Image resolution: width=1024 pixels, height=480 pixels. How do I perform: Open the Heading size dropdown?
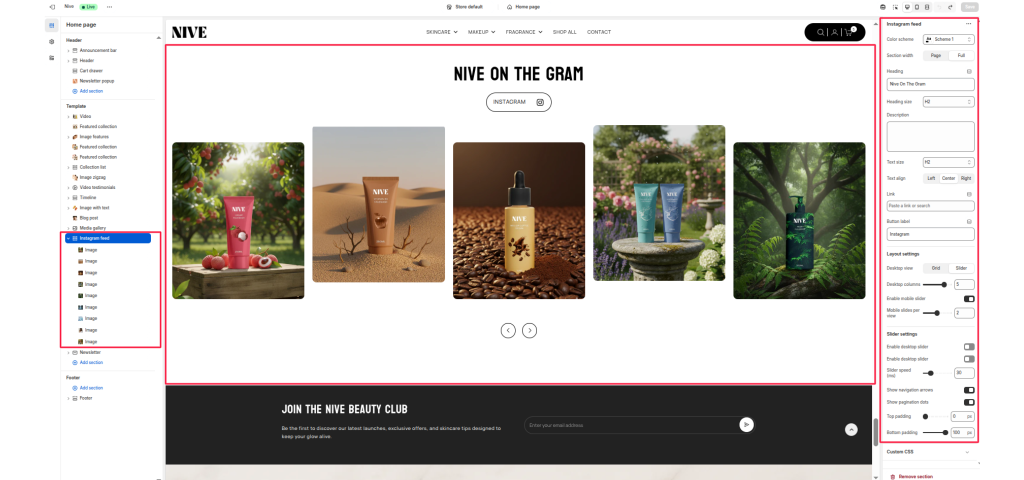pyautogui.click(x=948, y=102)
